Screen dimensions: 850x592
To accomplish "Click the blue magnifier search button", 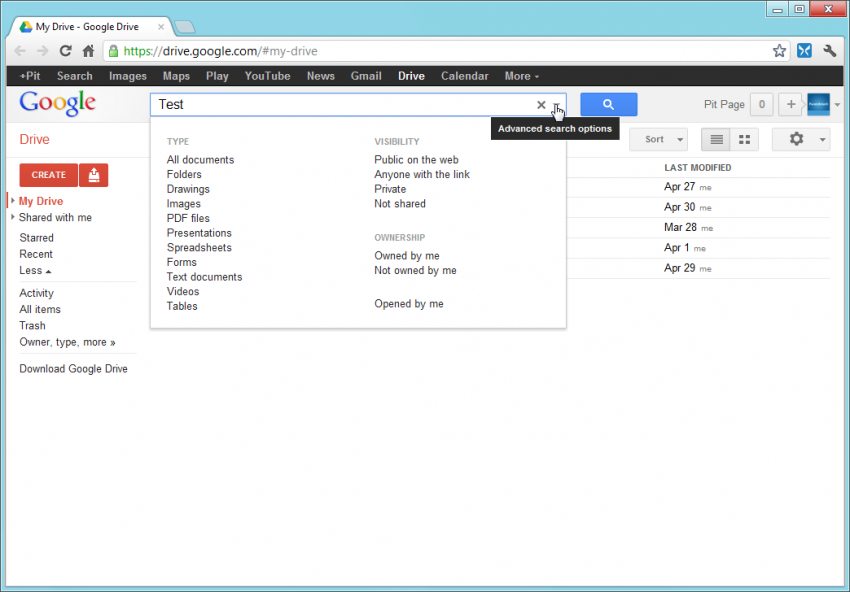I will coord(609,105).
